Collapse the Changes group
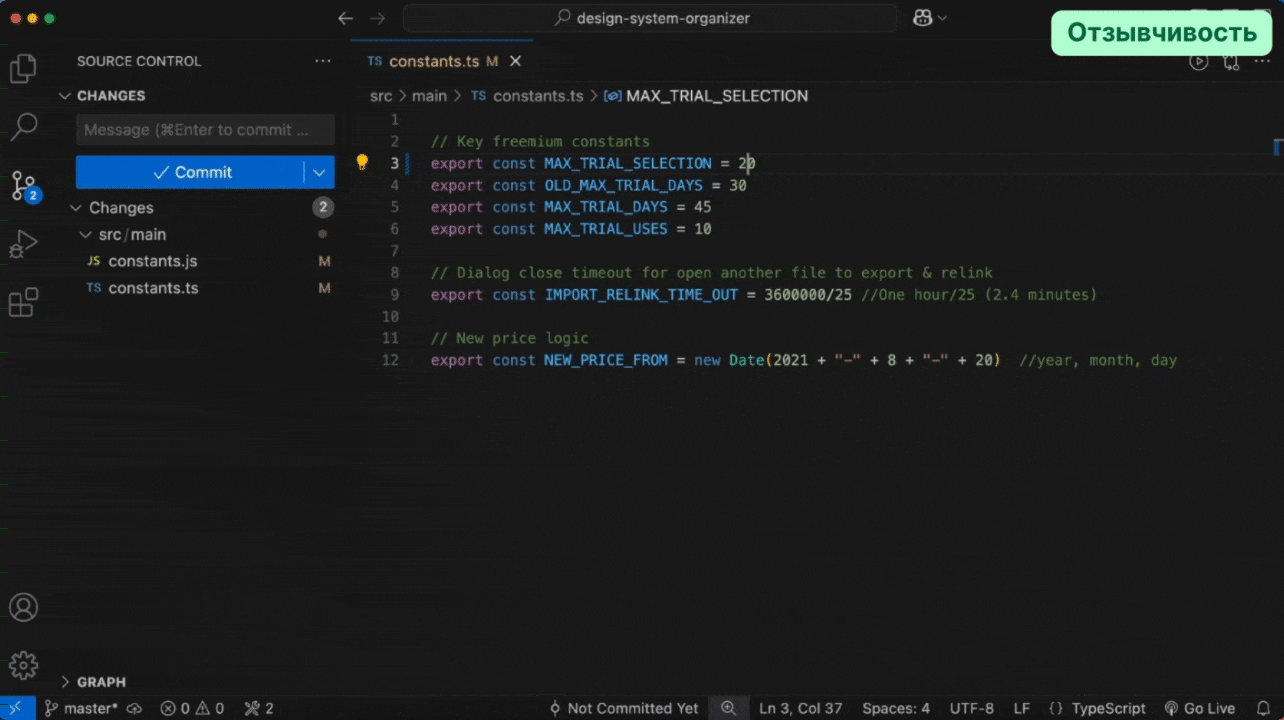 [120, 208]
